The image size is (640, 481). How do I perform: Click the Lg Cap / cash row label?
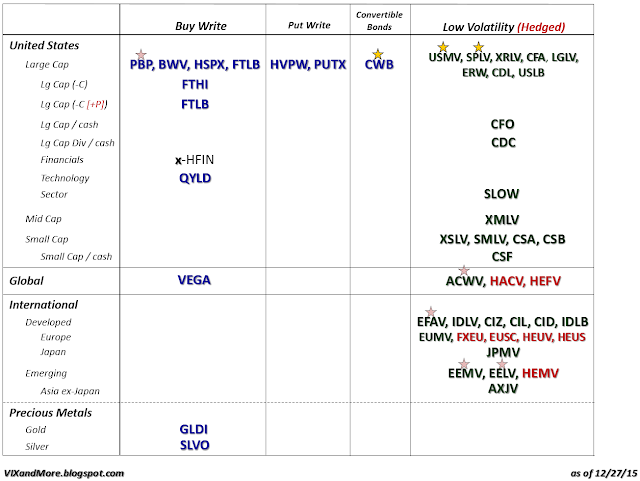click(69, 125)
